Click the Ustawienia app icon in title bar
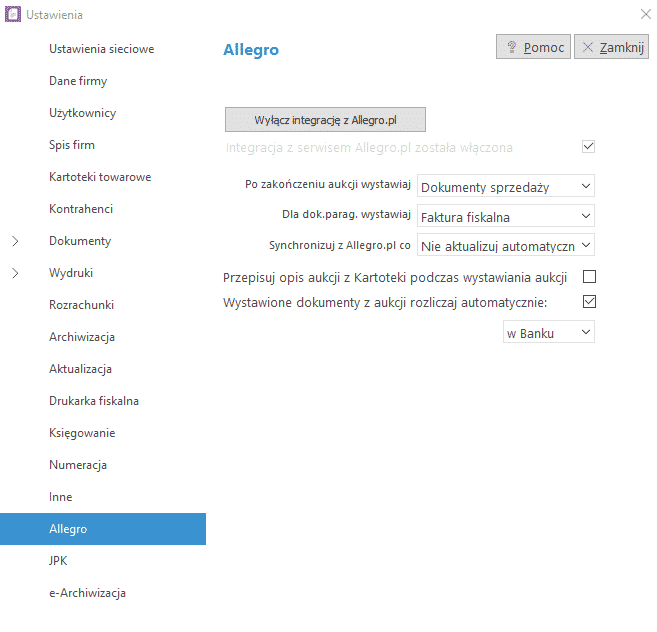The height and width of the screenshot is (632, 657). [13, 14]
